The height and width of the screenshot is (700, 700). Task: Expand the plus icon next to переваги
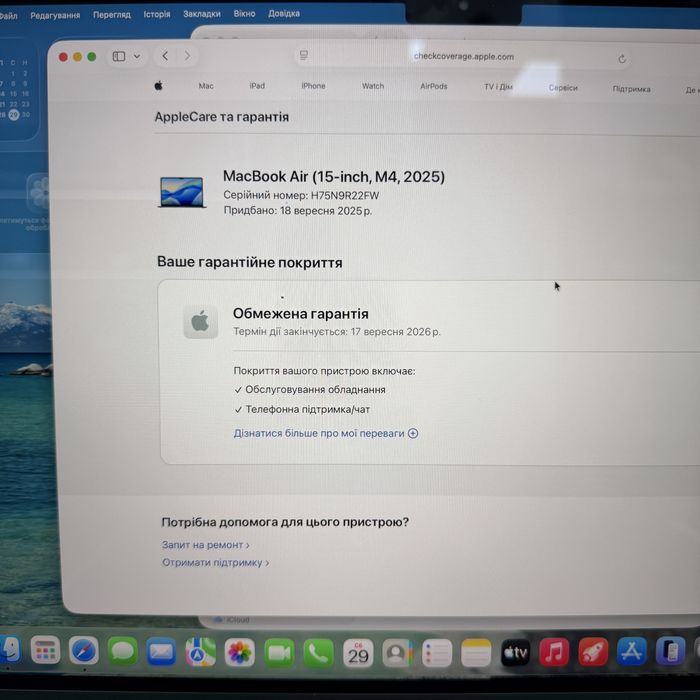click(413, 433)
